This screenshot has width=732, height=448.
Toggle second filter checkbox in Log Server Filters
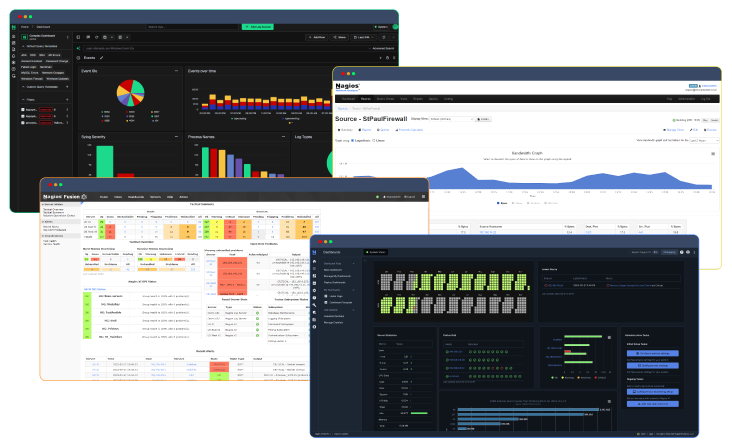(x=22, y=116)
